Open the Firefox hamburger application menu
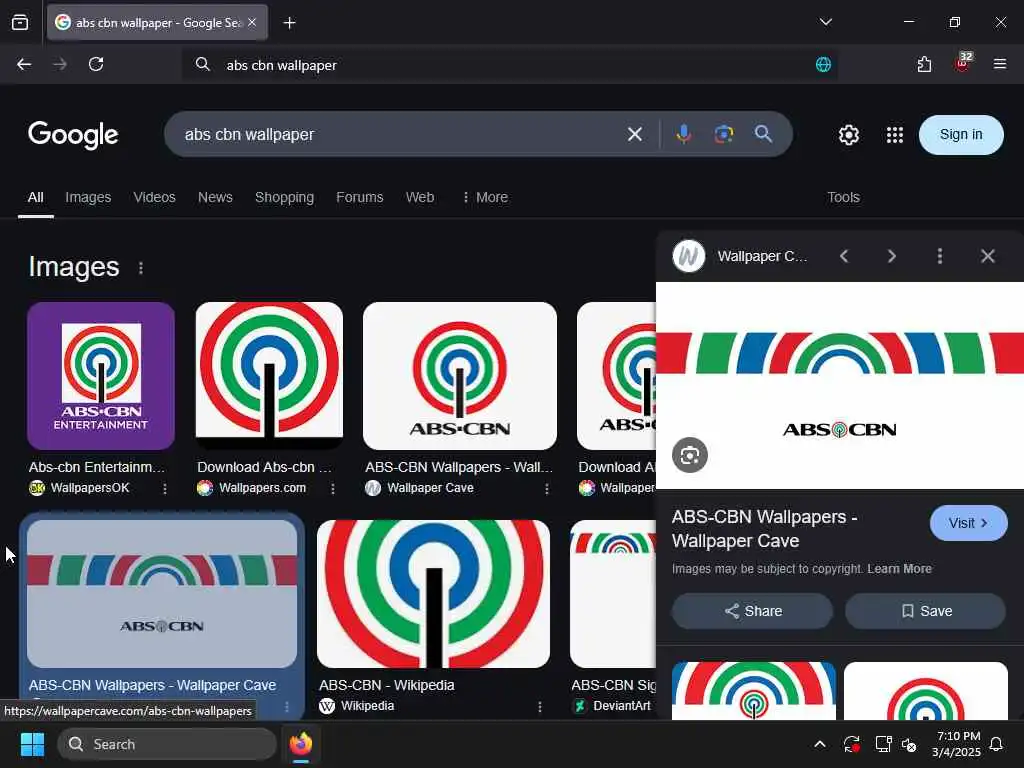1024x768 pixels. (x=999, y=64)
